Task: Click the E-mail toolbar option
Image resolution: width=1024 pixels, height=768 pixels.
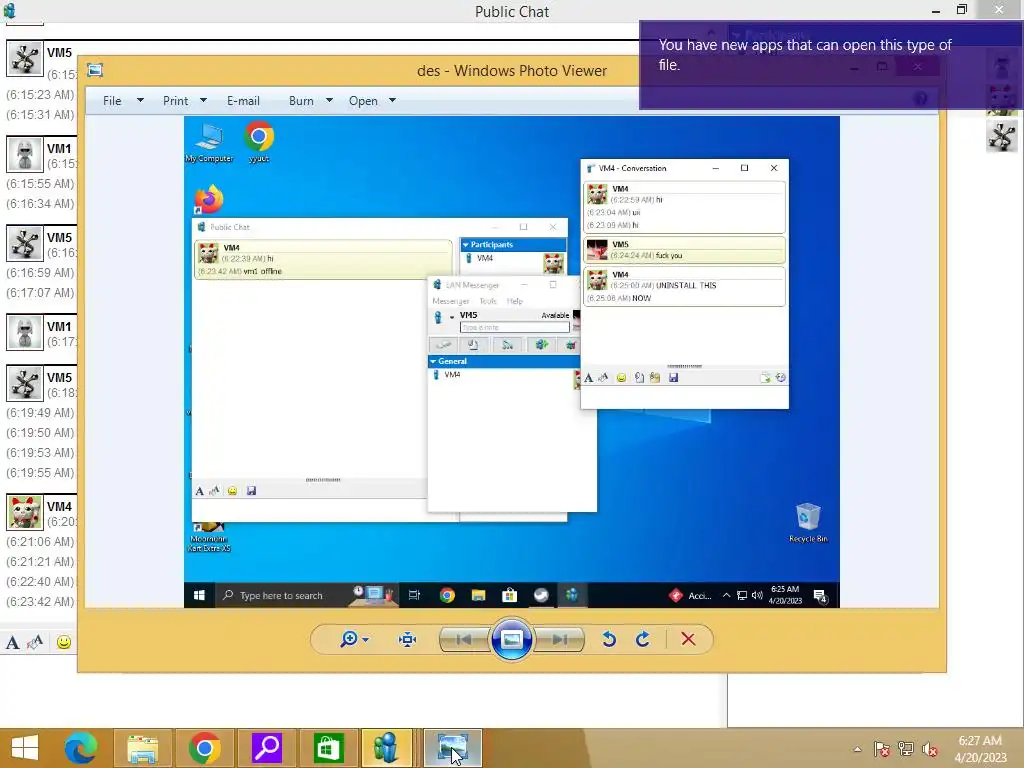Action: click(243, 101)
